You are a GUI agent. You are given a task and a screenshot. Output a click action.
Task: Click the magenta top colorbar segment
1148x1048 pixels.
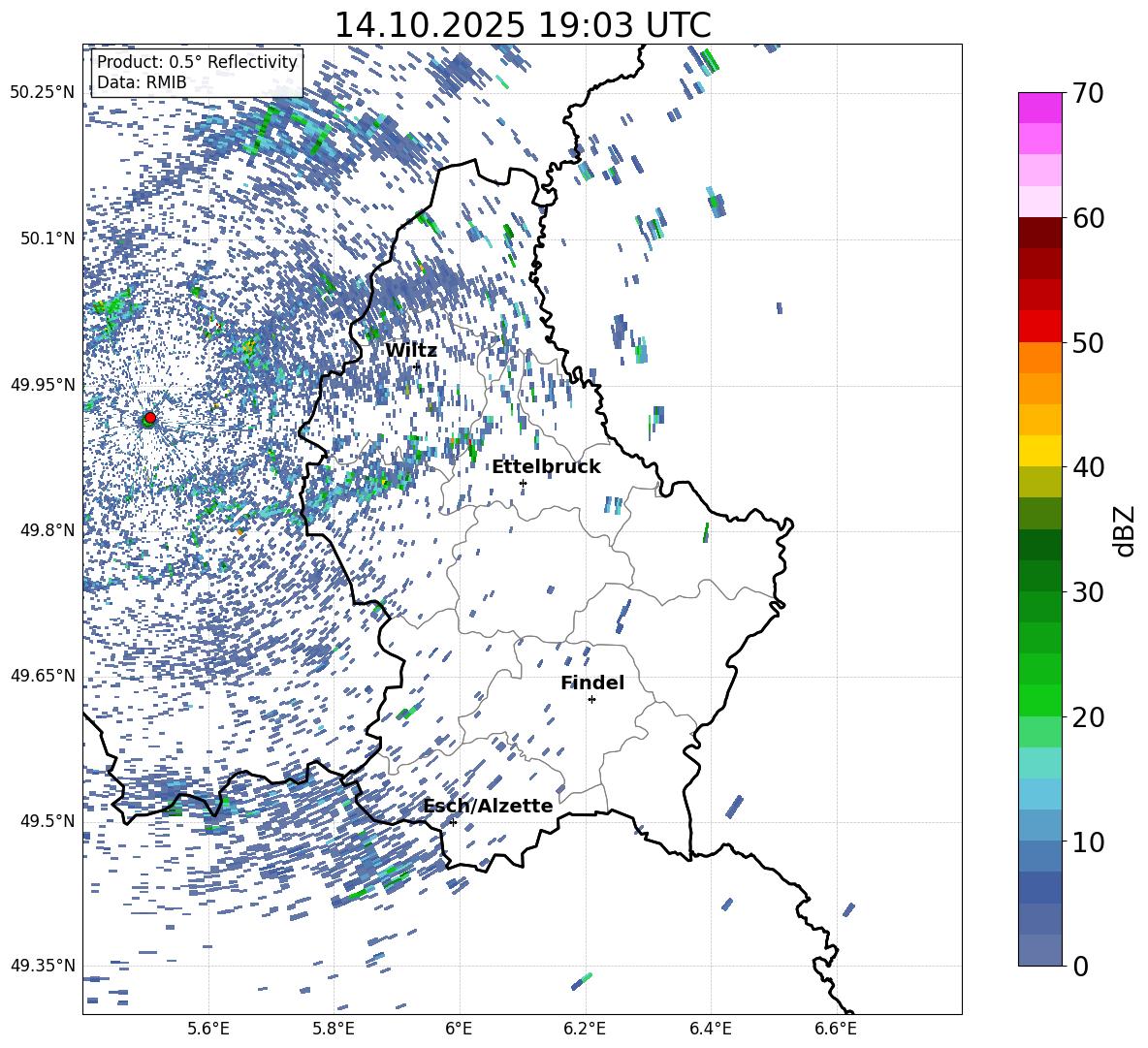click(x=1039, y=109)
